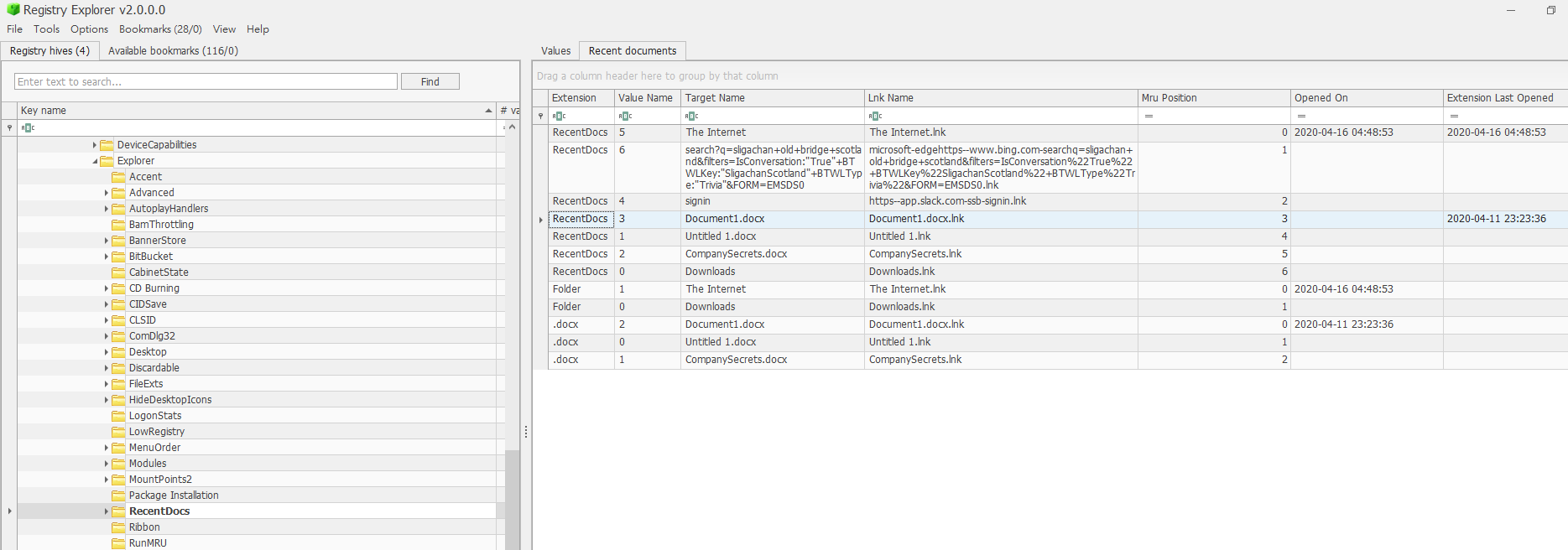Click the Package Installation folder icon

click(x=118, y=496)
